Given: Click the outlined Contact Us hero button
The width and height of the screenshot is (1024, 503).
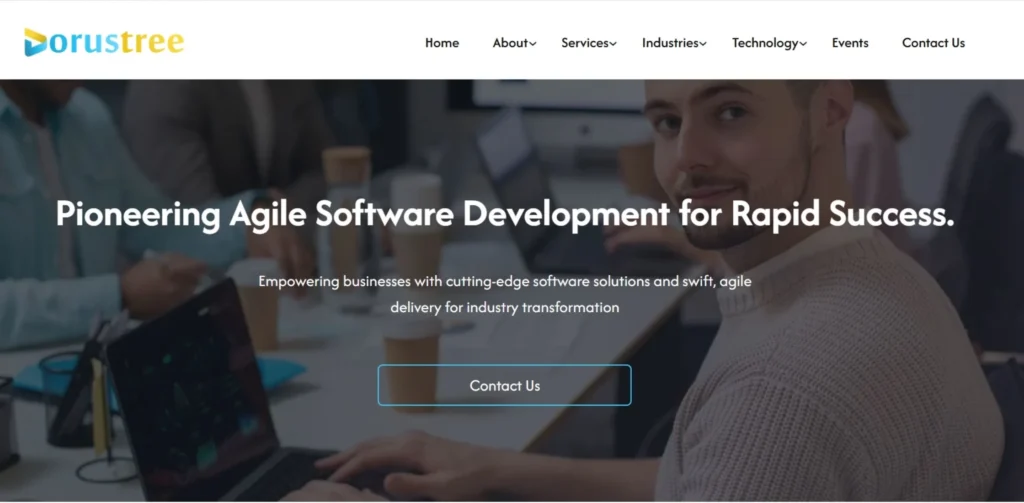Looking at the screenshot, I should pyautogui.click(x=505, y=385).
